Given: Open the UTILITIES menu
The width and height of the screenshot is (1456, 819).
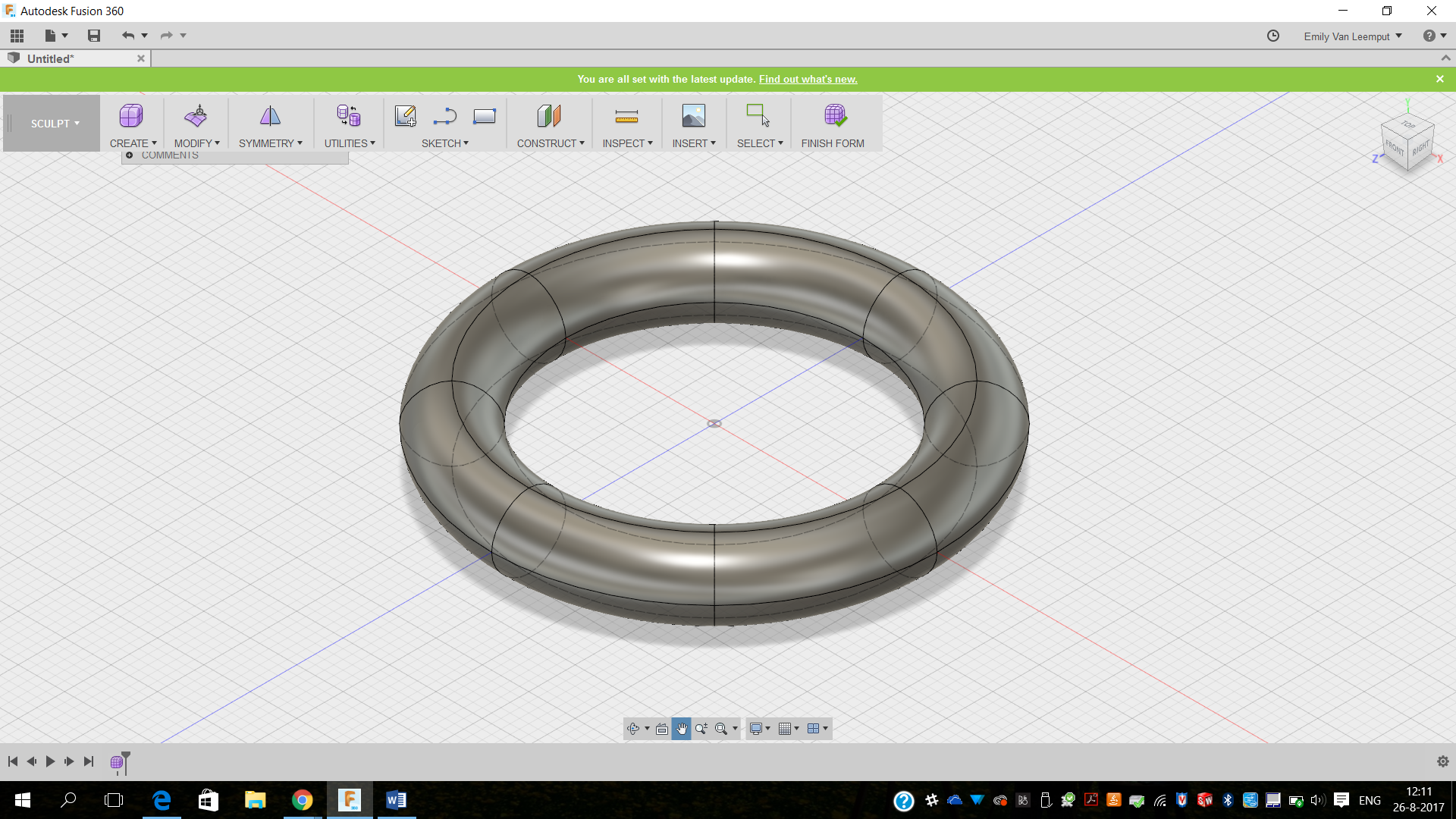Looking at the screenshot, I should pyautogui.click(x=350, y=143).
